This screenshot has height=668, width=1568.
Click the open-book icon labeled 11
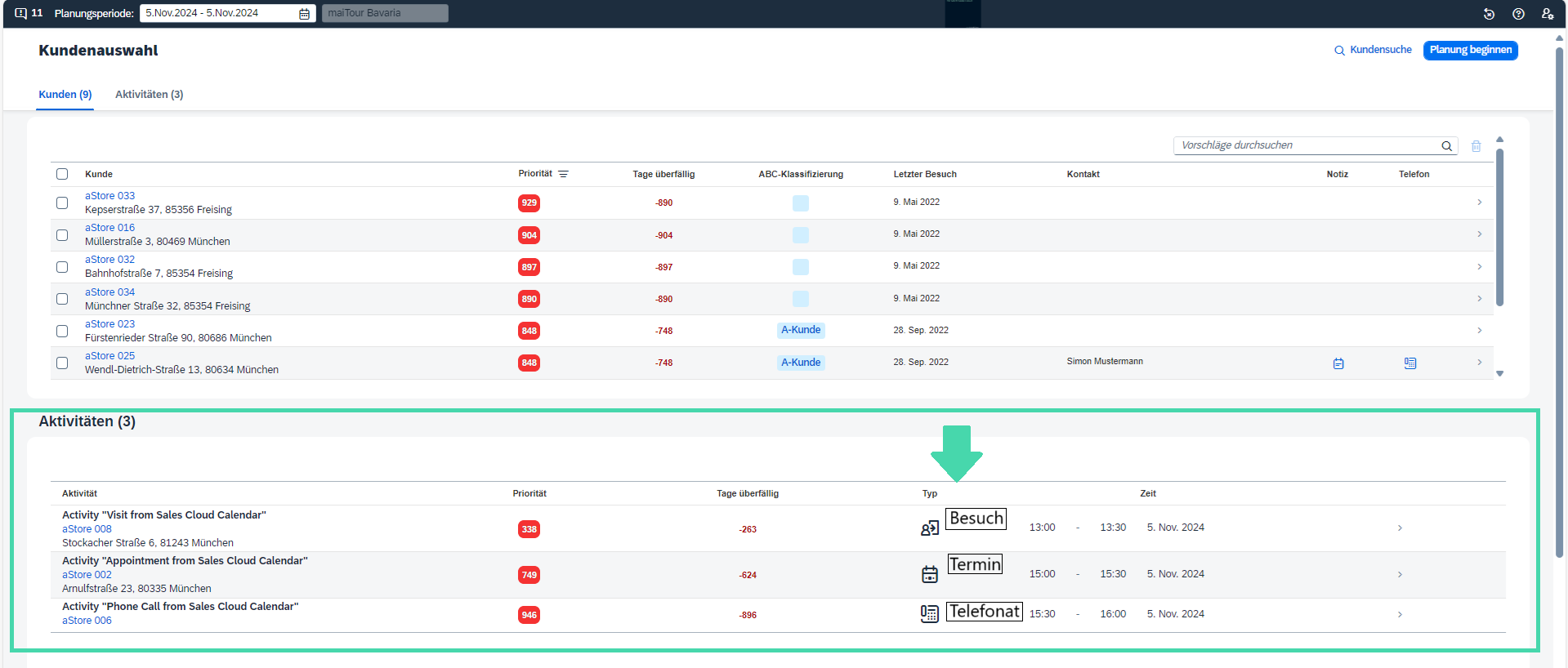coord(21,13)
